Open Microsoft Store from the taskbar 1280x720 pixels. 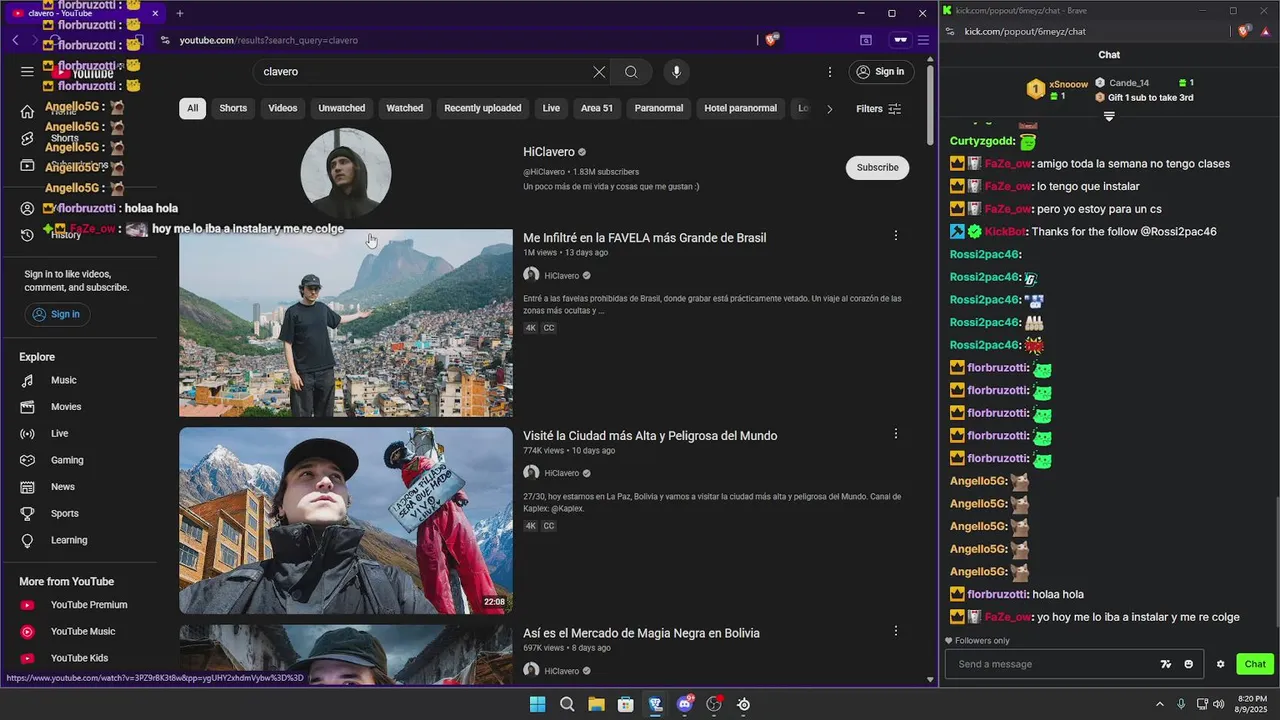[x=626, y=704]
